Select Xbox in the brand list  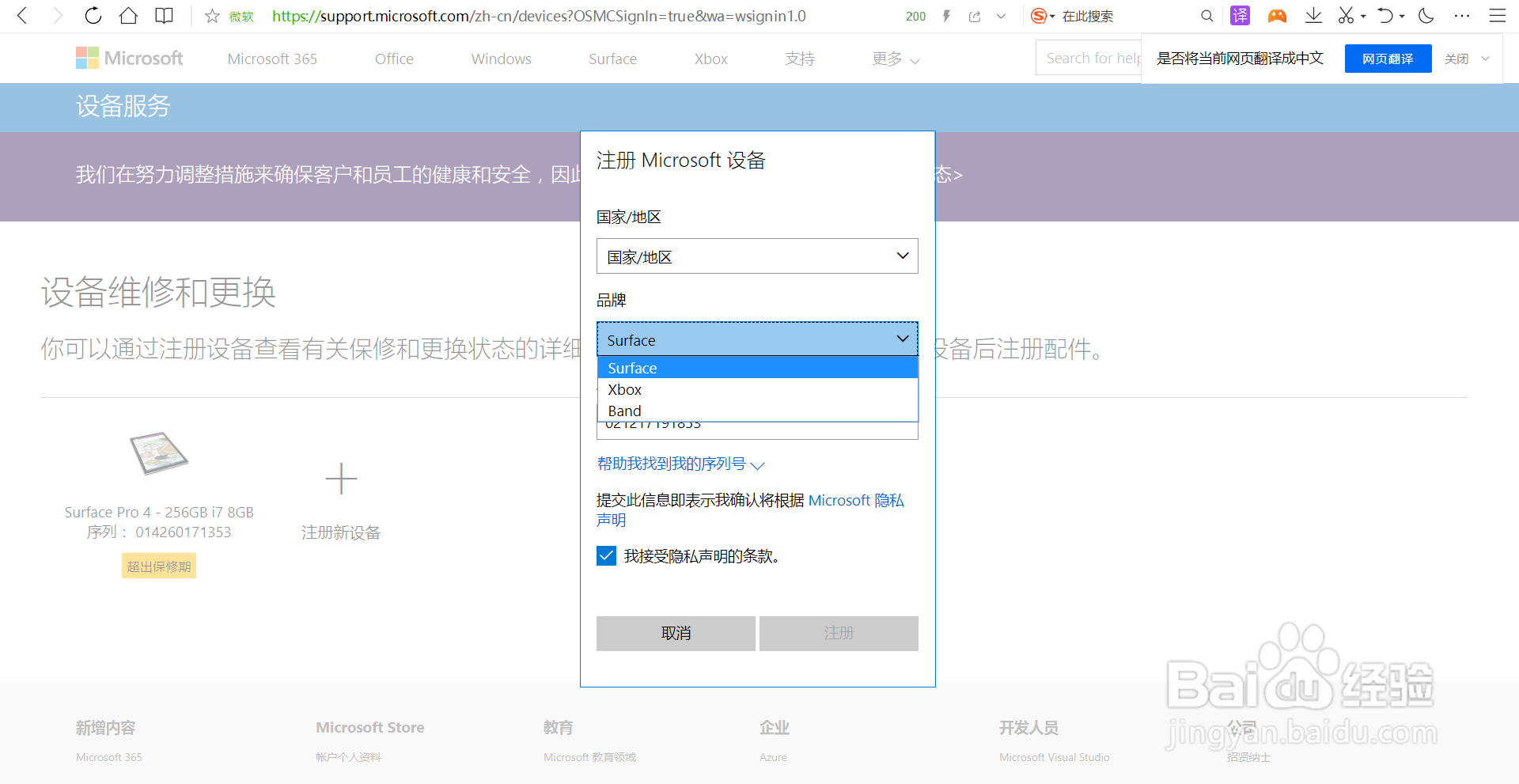(x=757, y=389)
